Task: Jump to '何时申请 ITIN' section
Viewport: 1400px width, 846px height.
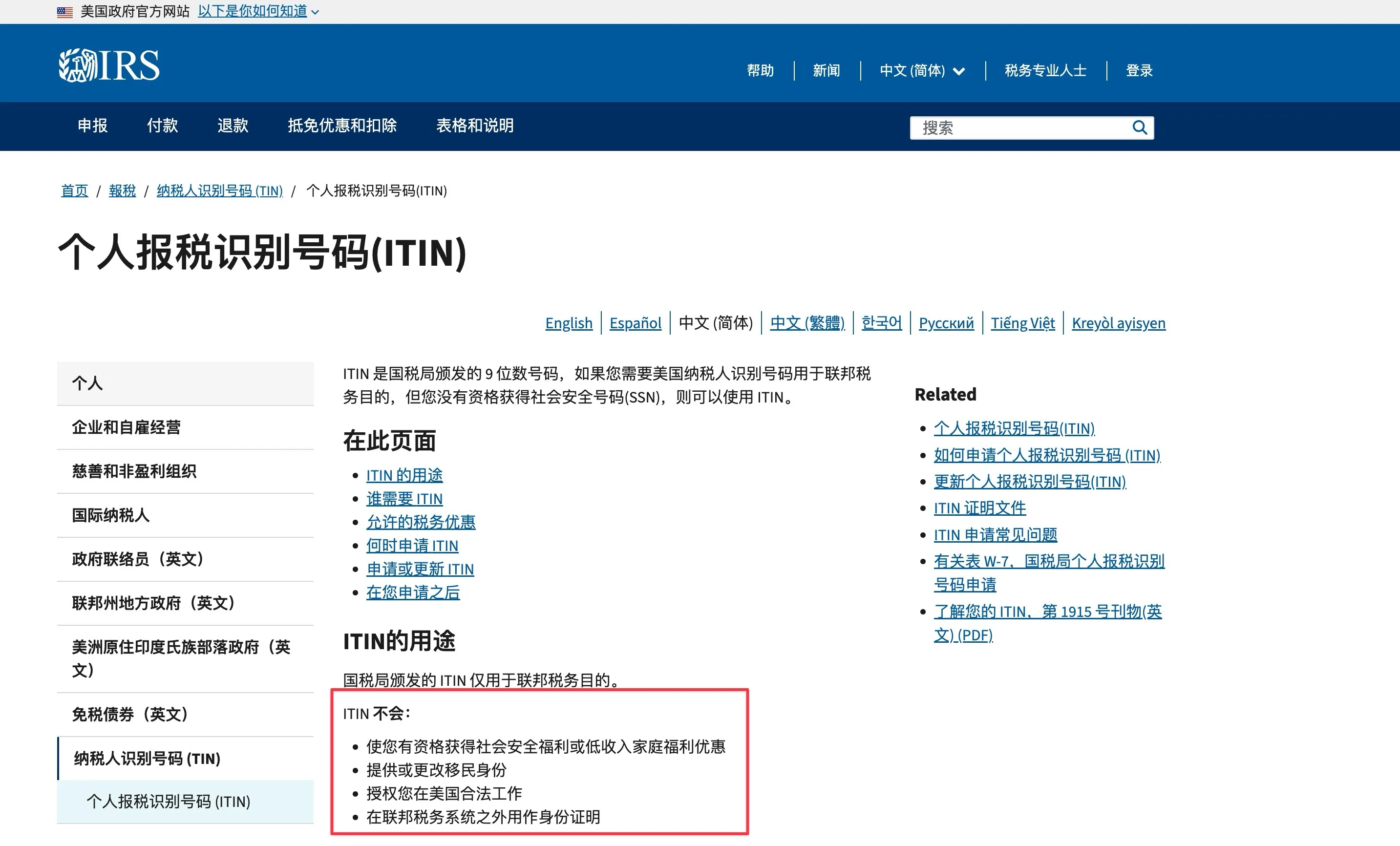Action: click(412, 546)
